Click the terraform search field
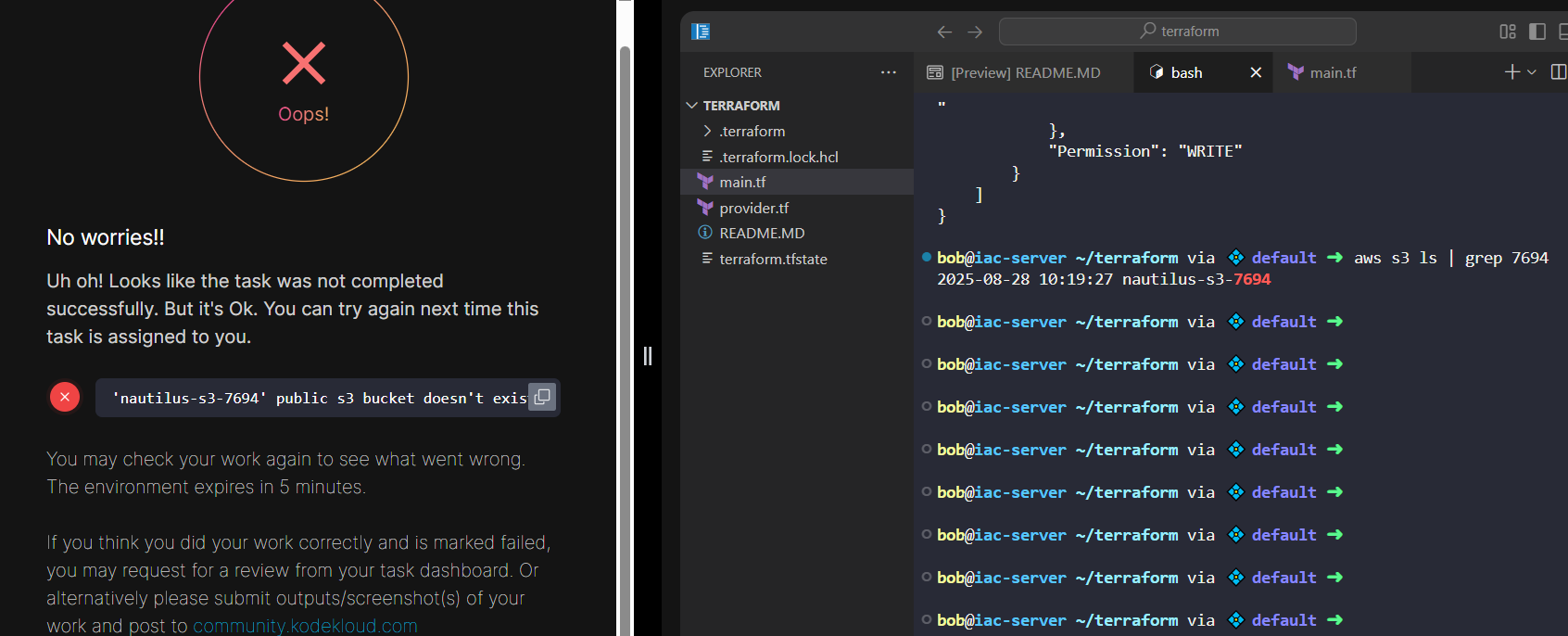Viewport: 1568px width, 636px height. click(x=1178, y=32)
